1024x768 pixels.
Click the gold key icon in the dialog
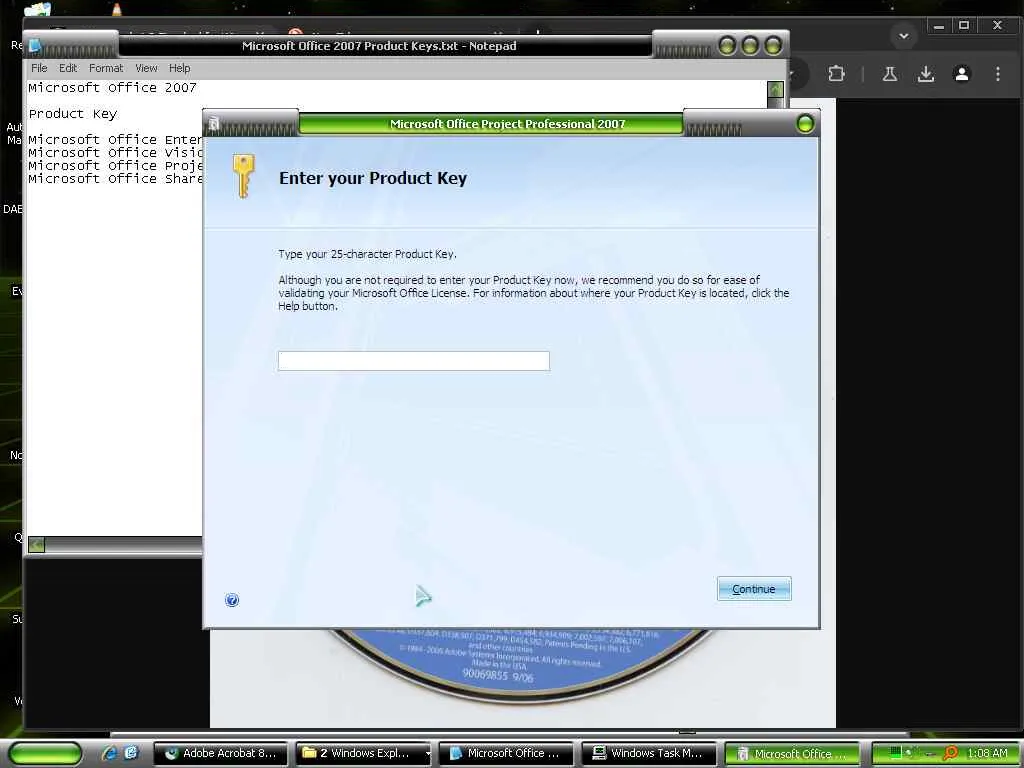pyautogui.click(x=243, y=176)
